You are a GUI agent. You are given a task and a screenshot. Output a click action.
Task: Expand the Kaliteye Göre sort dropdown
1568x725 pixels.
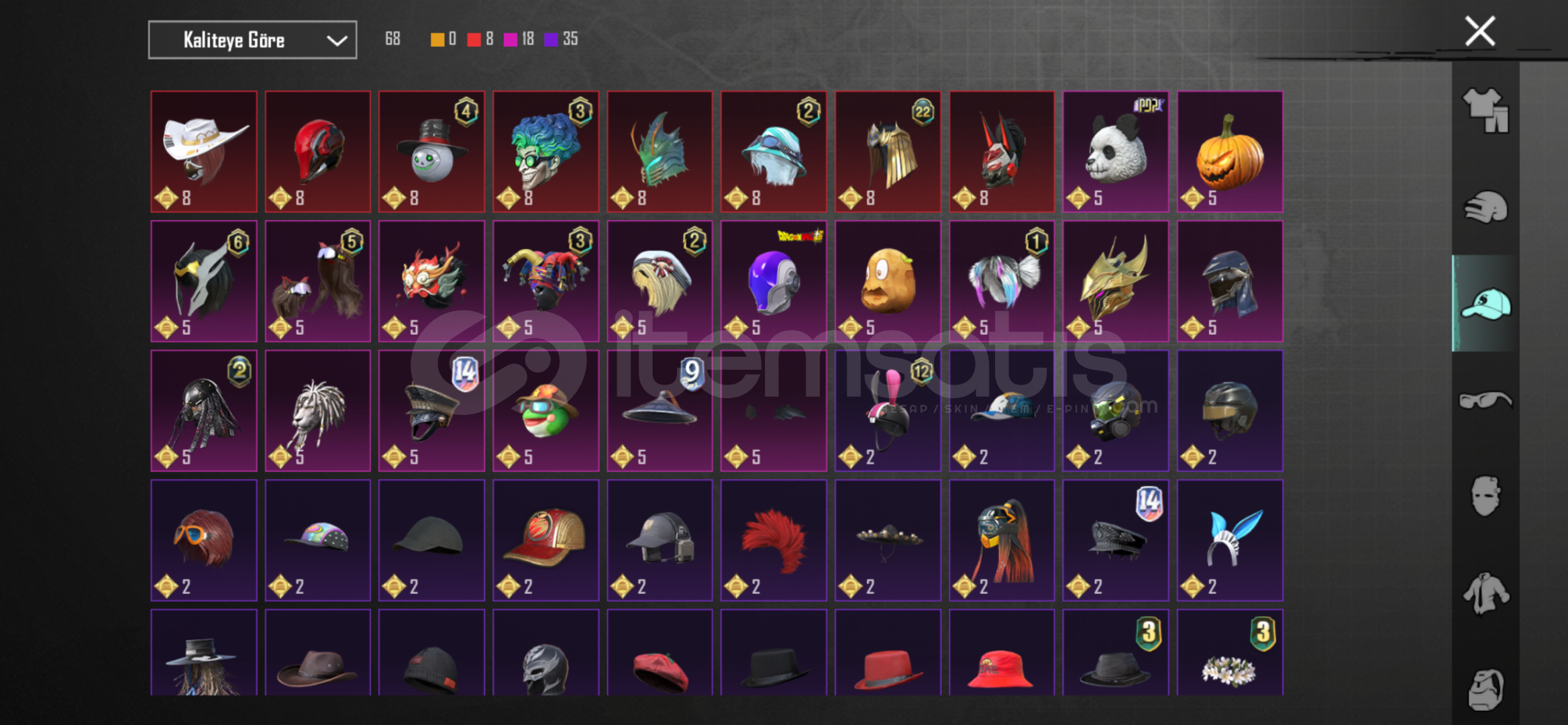click(252, 40)
